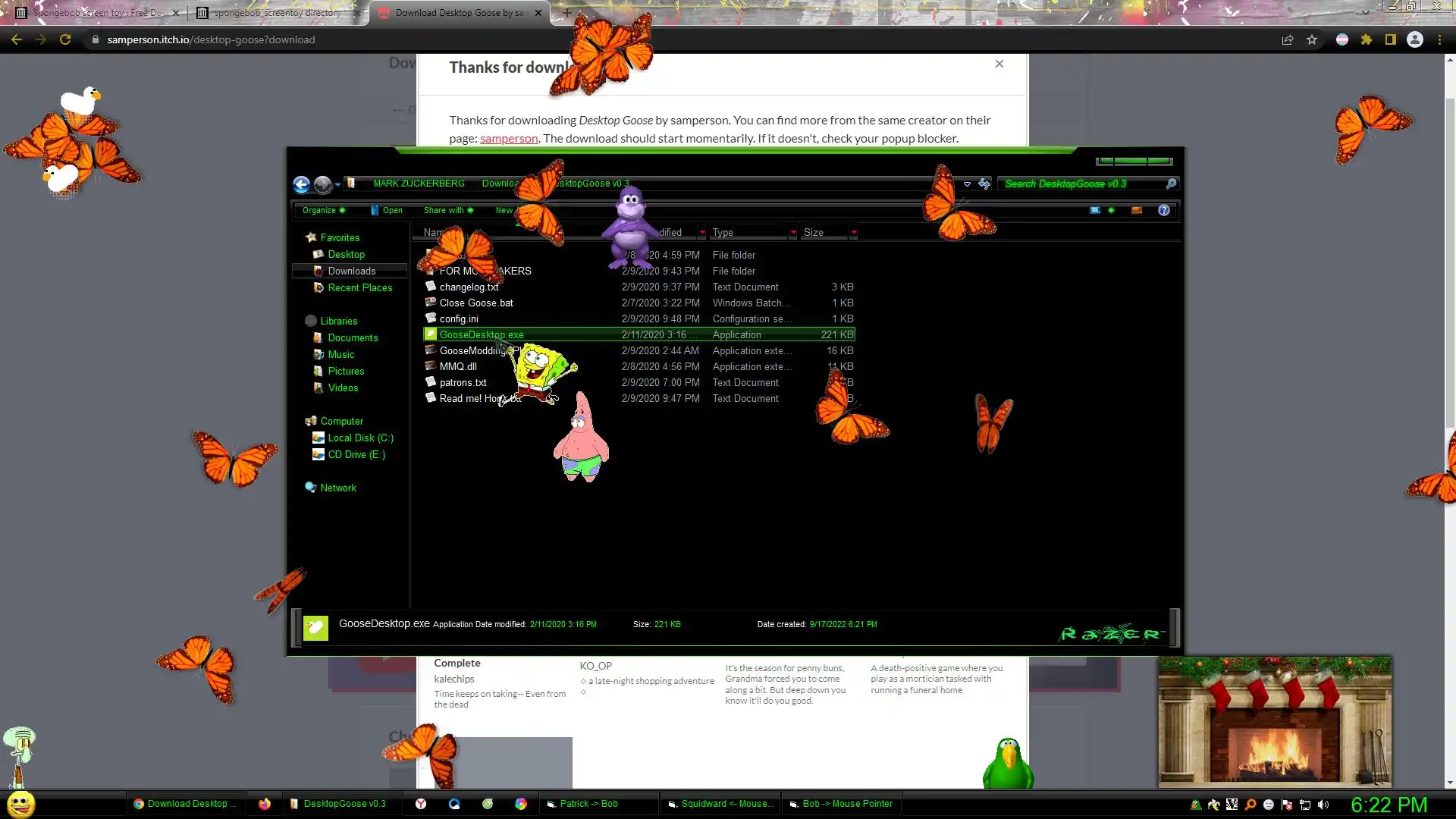
Task: Click the volume speaker tray icon
Action: (1323, 805)
